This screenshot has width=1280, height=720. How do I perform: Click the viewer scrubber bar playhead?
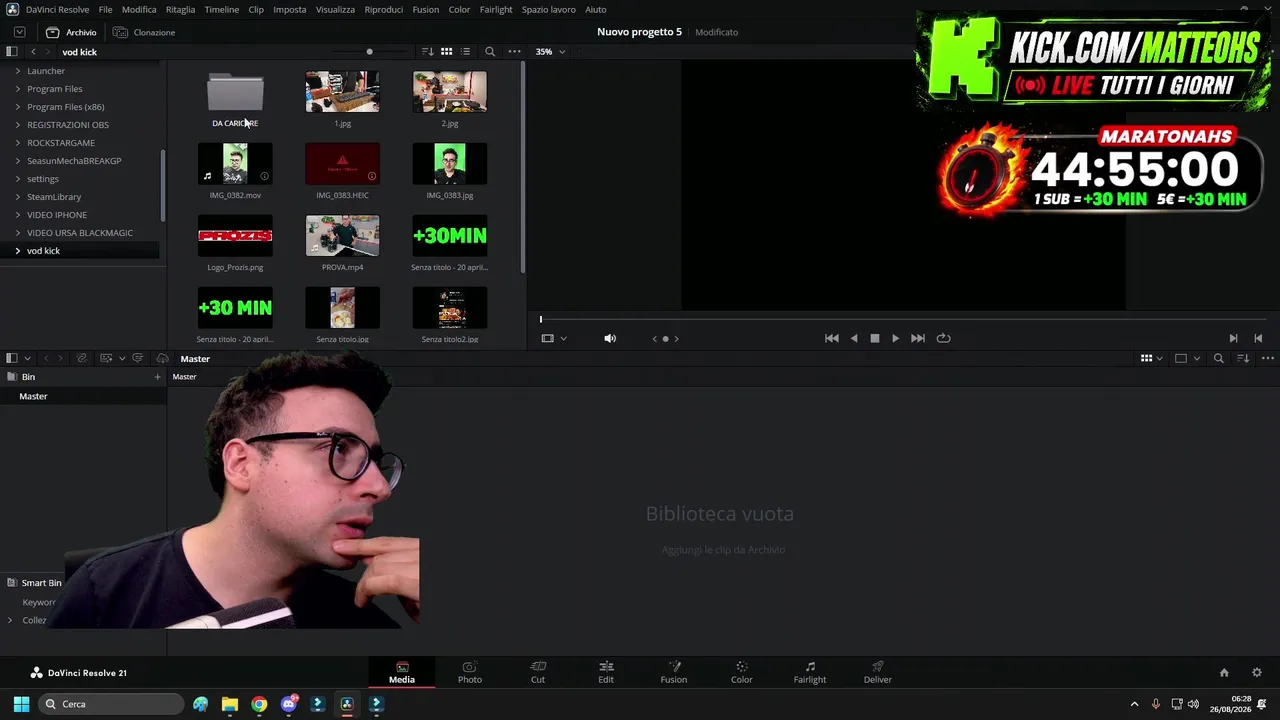pyautogui.click(x=541, y=319)
